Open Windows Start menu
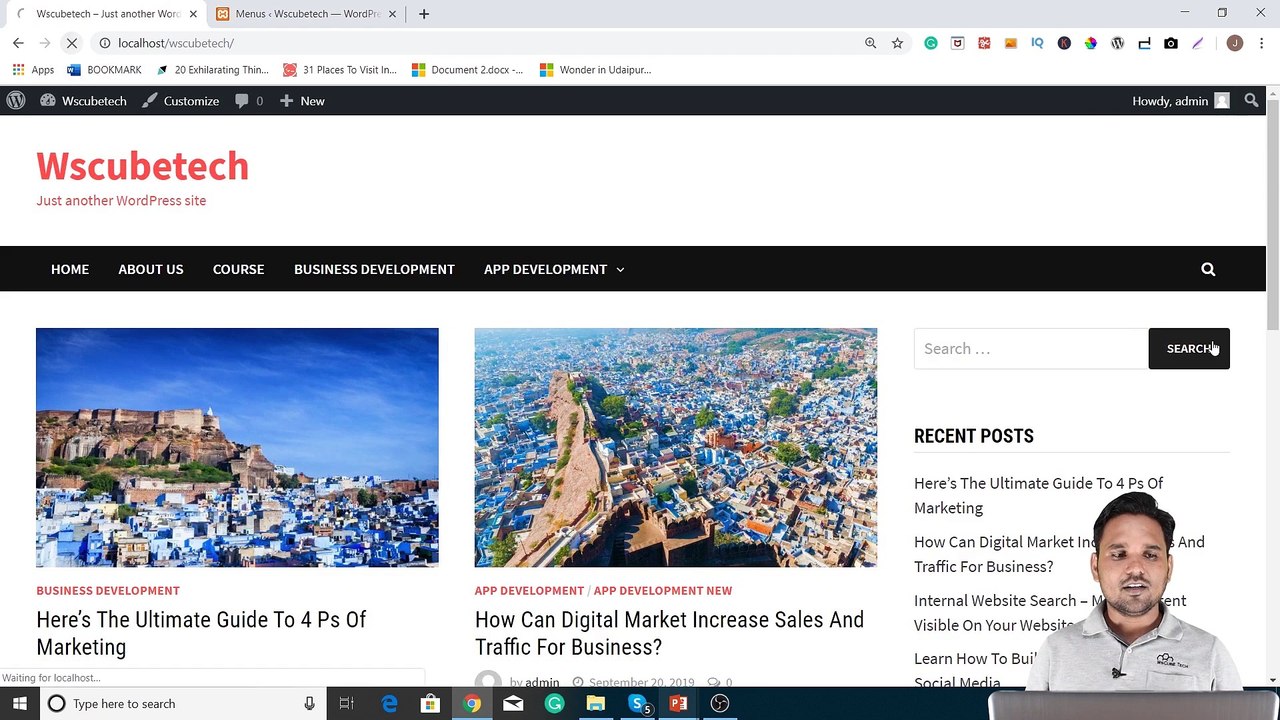1280x720 pixels. point(20,704)
